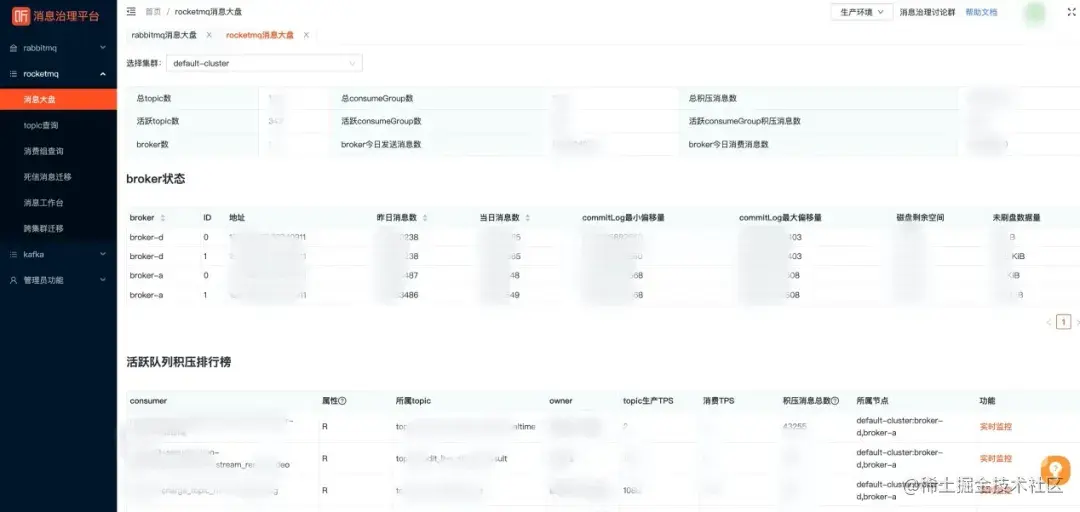
Task: Sort by 昨日消息数 column arrows
Action: [x=425, y=218]
